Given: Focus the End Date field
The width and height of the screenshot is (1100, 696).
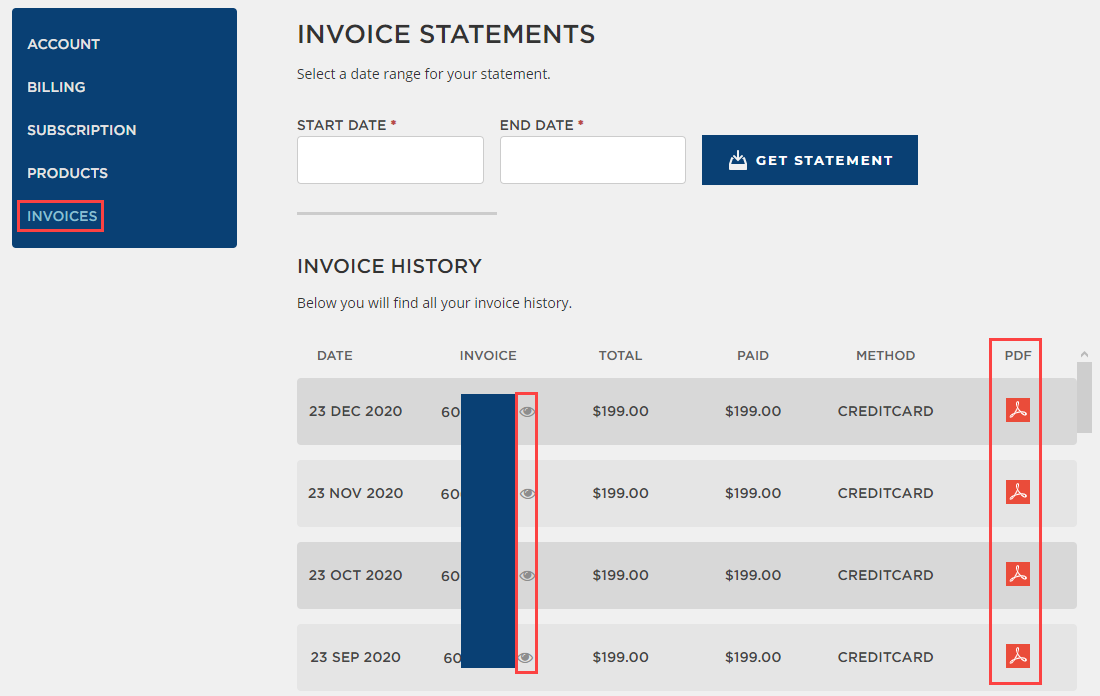Looking at the screenshot, I should [x=592, y=160].
